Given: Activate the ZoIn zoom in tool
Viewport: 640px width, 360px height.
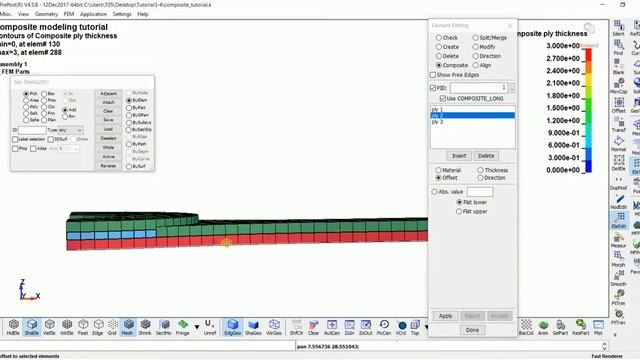Looking at the screenshot, I should click(349, 327).
